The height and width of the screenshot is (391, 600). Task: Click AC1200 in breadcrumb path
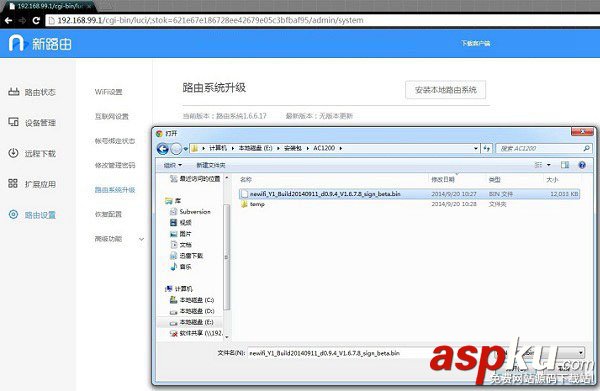click(324, 148)
